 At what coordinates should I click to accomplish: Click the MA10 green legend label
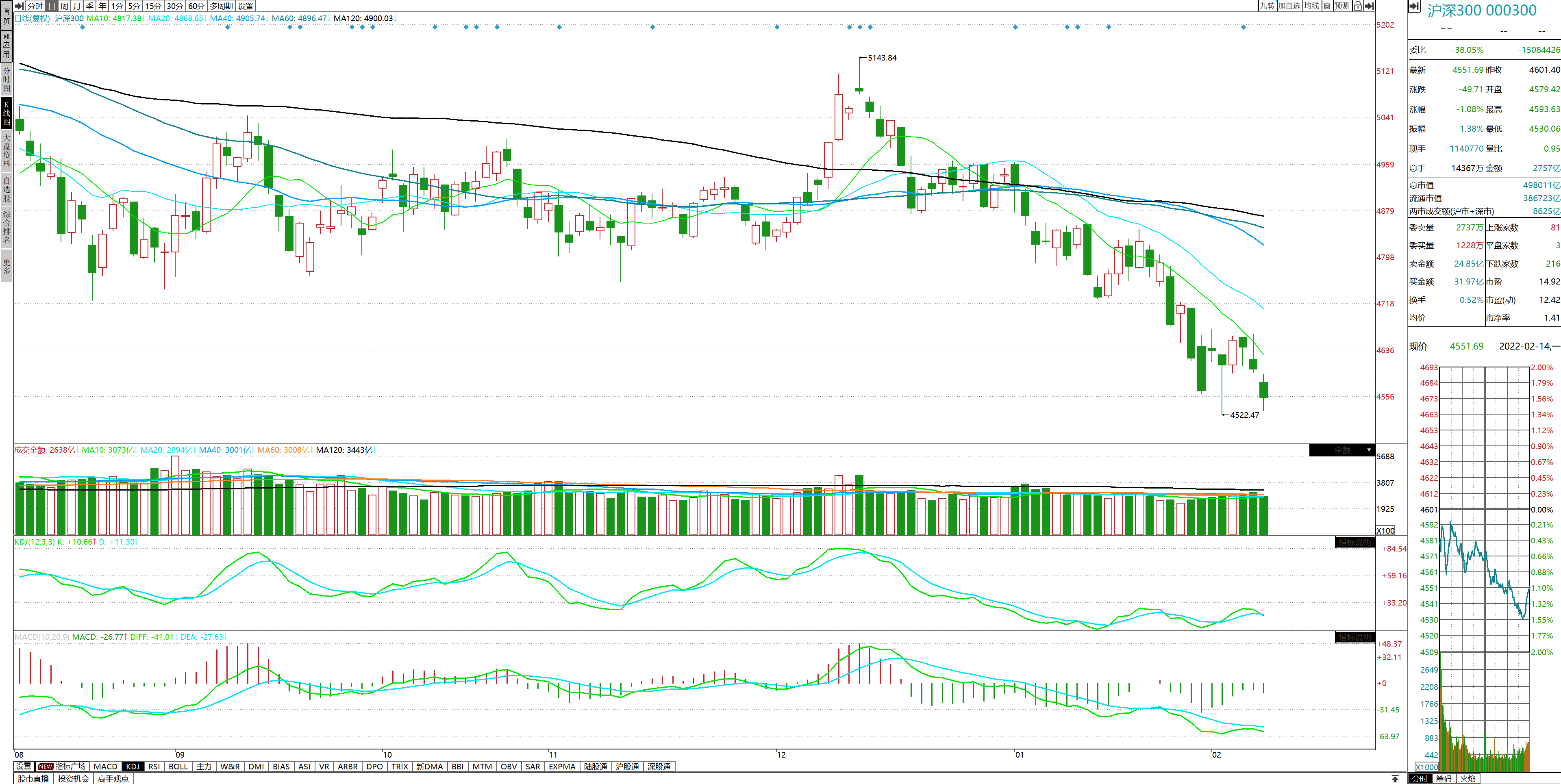[114, 18]
